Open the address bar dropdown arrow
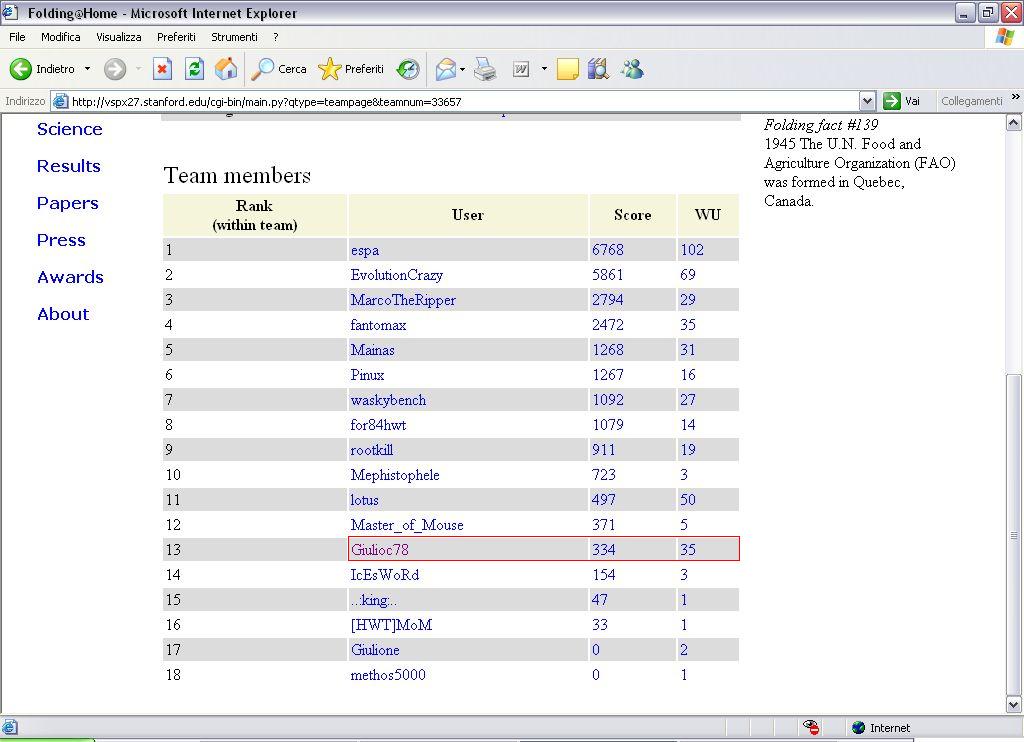The image size is (1024, 742). coord(867,101)
